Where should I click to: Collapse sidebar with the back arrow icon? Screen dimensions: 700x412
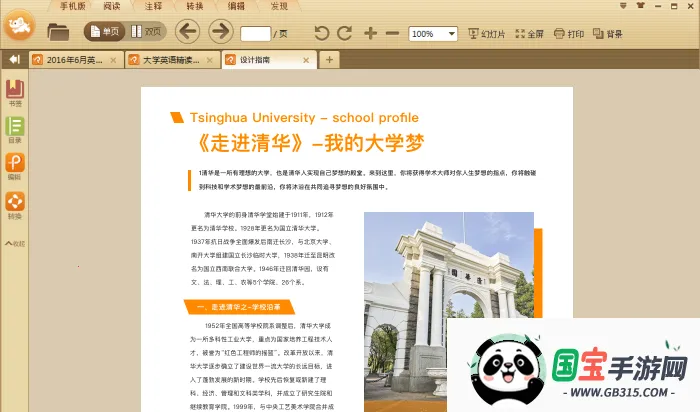[x=14, y=59]
